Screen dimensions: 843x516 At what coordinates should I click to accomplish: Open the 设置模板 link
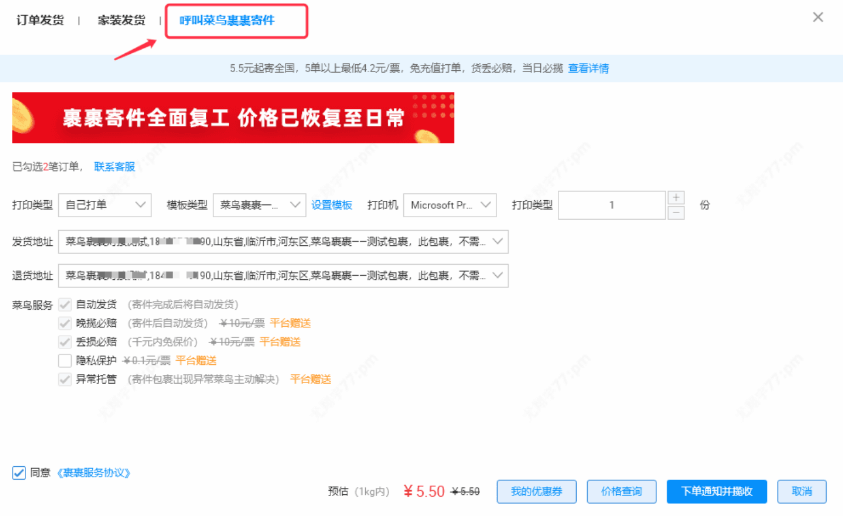pyautogui.click(x=332, y=205)
